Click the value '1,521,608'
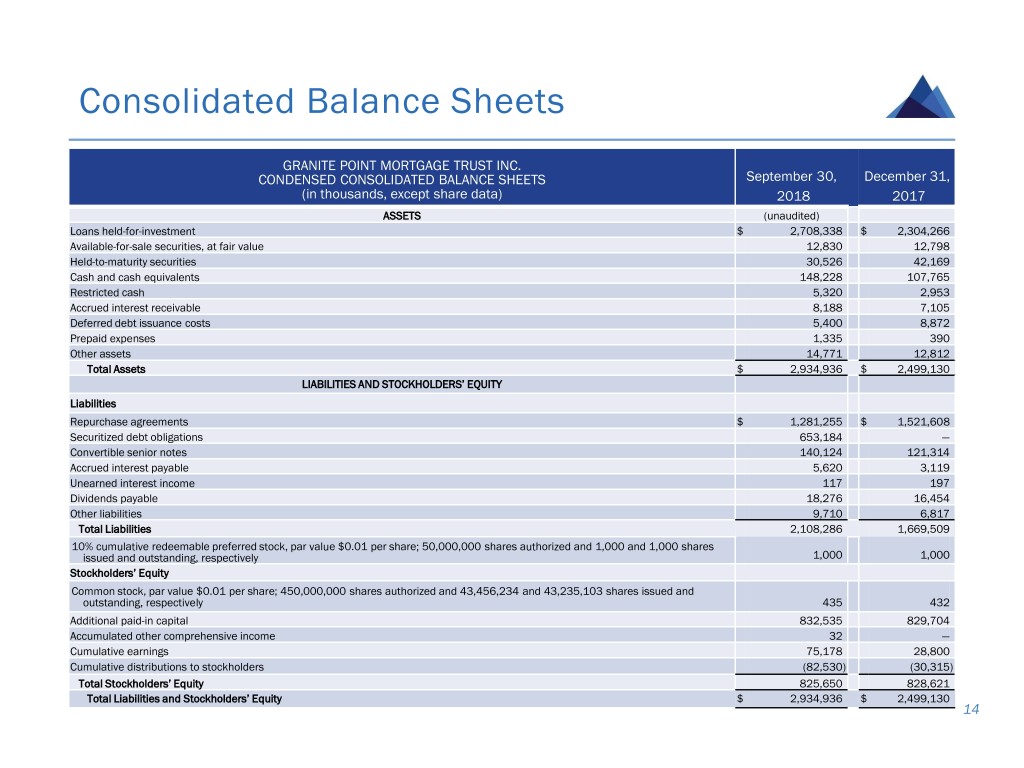This screenshot has height=768, width=1024. click(923, 422)
